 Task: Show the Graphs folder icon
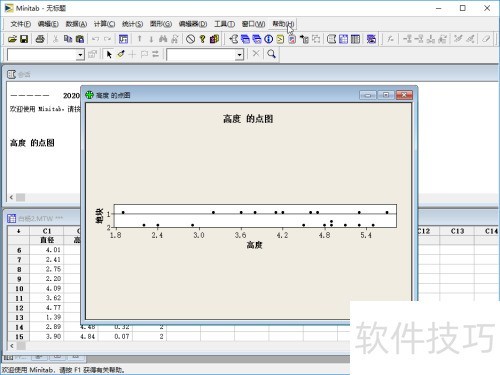[x=257, y=39]
